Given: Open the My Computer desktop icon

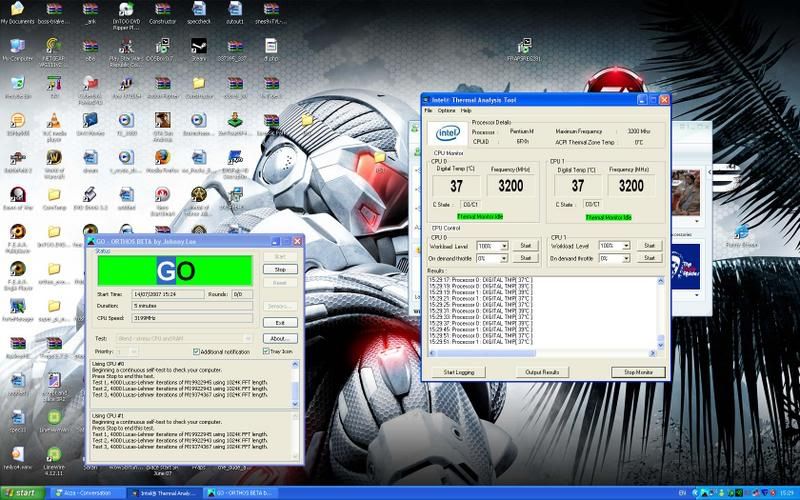Looking at the screenshot, I should click(x=17, y=46).
